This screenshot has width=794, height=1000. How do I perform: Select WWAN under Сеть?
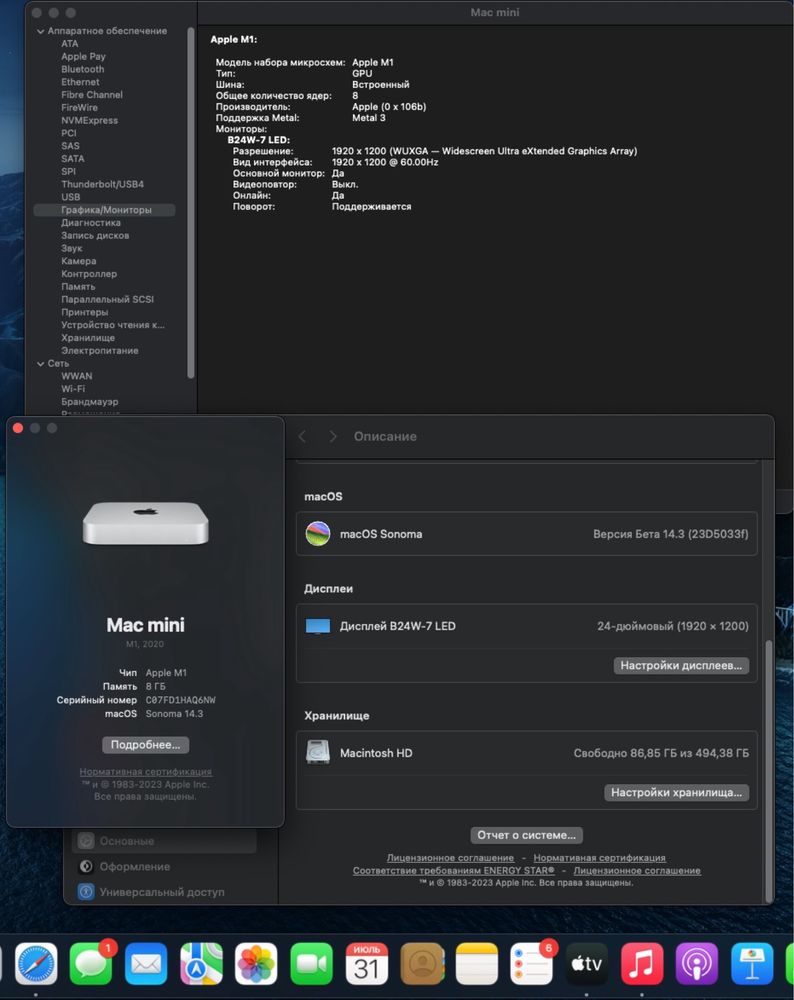tap(77, 376)
